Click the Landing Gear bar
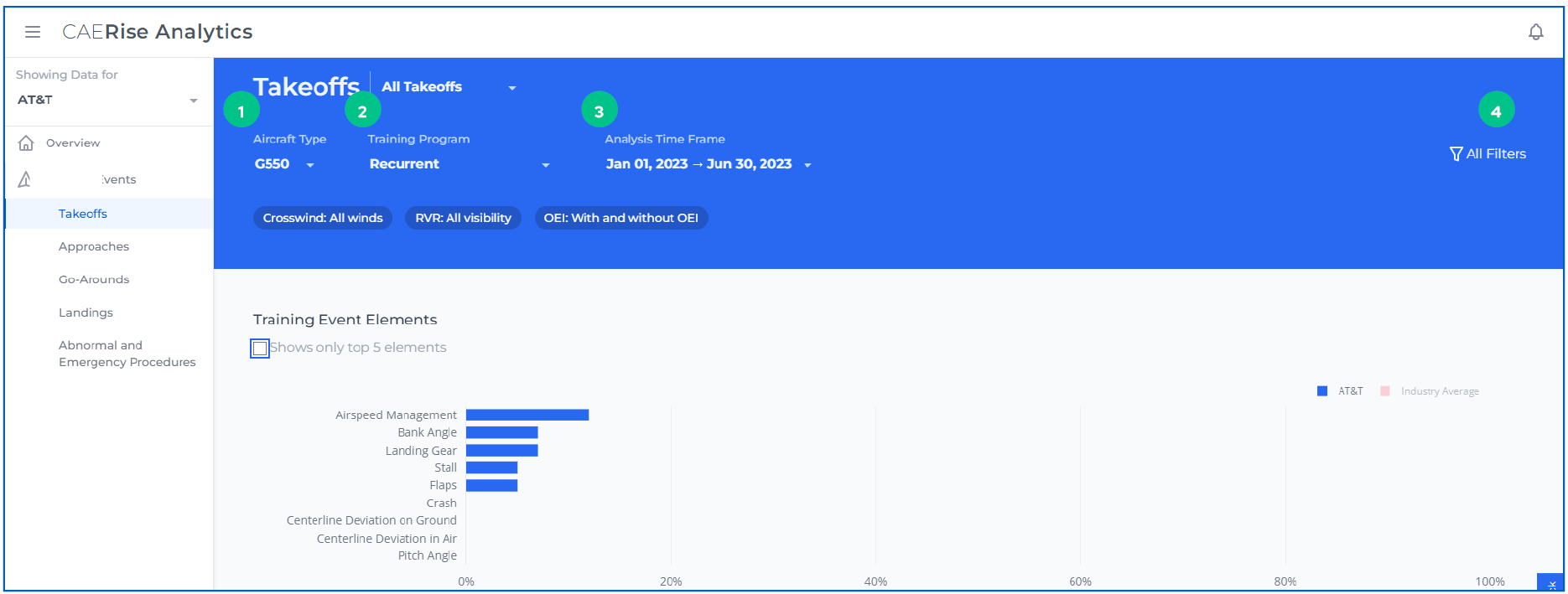Viewport: 1568px width, 594px height. 501,451
